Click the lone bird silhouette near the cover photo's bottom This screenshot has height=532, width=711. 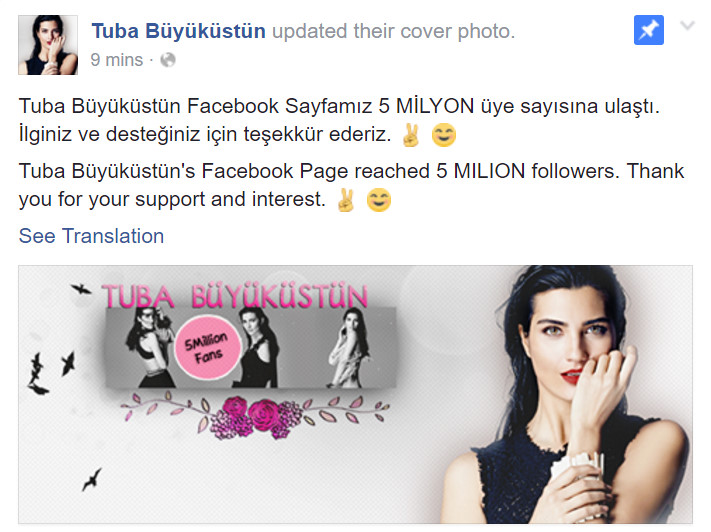tap(92, 479)
